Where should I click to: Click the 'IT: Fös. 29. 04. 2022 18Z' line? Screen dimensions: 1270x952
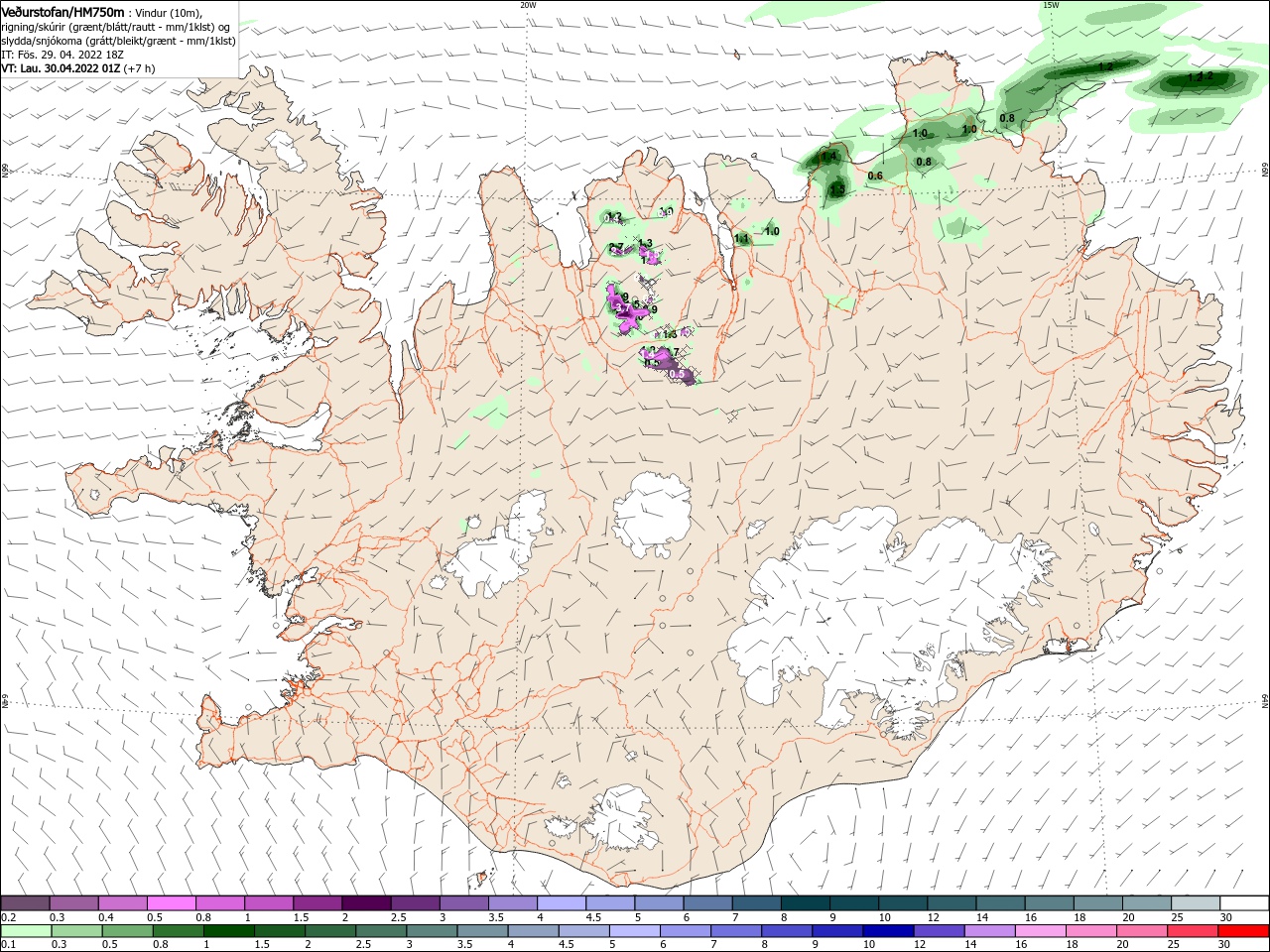pos(63,55)
